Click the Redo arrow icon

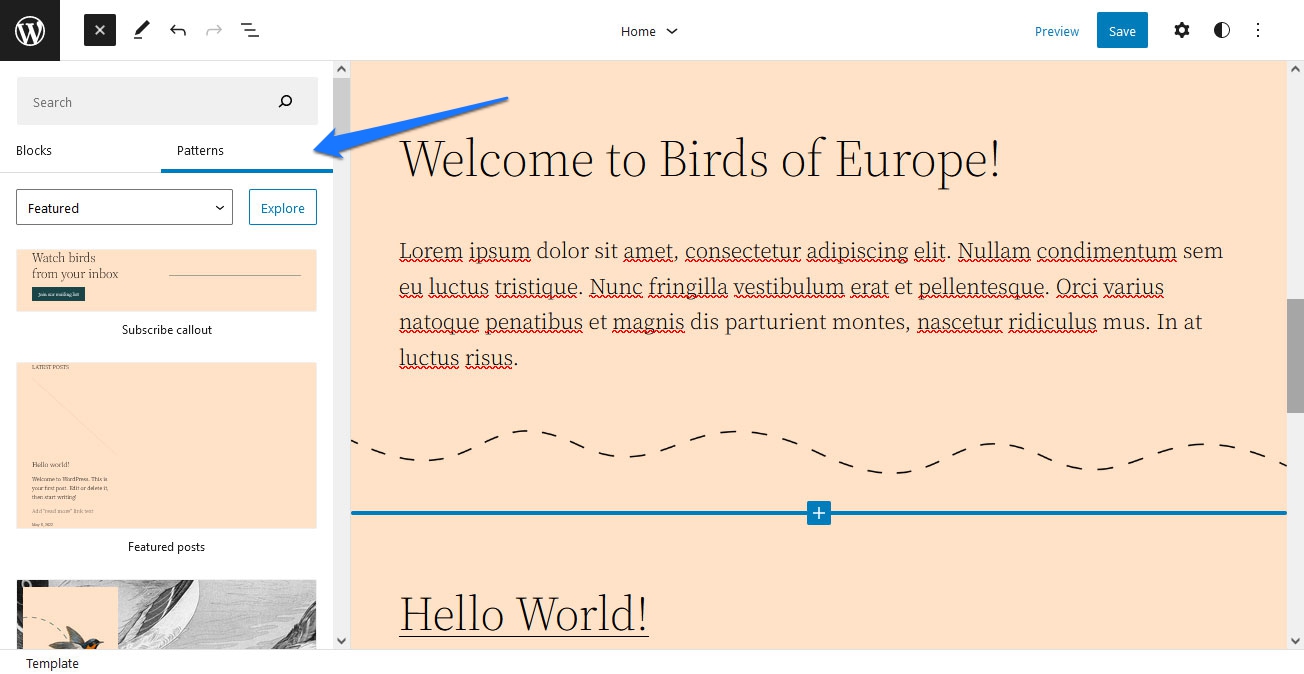click(214, 30)
